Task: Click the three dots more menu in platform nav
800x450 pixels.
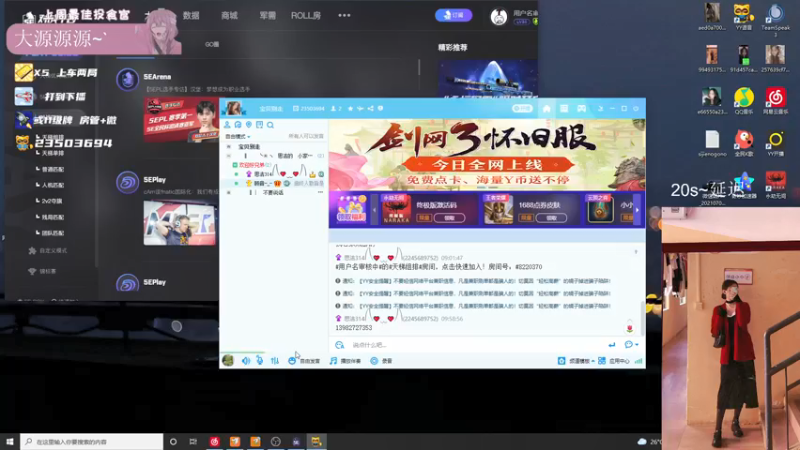Action: (x=344, y=15)
